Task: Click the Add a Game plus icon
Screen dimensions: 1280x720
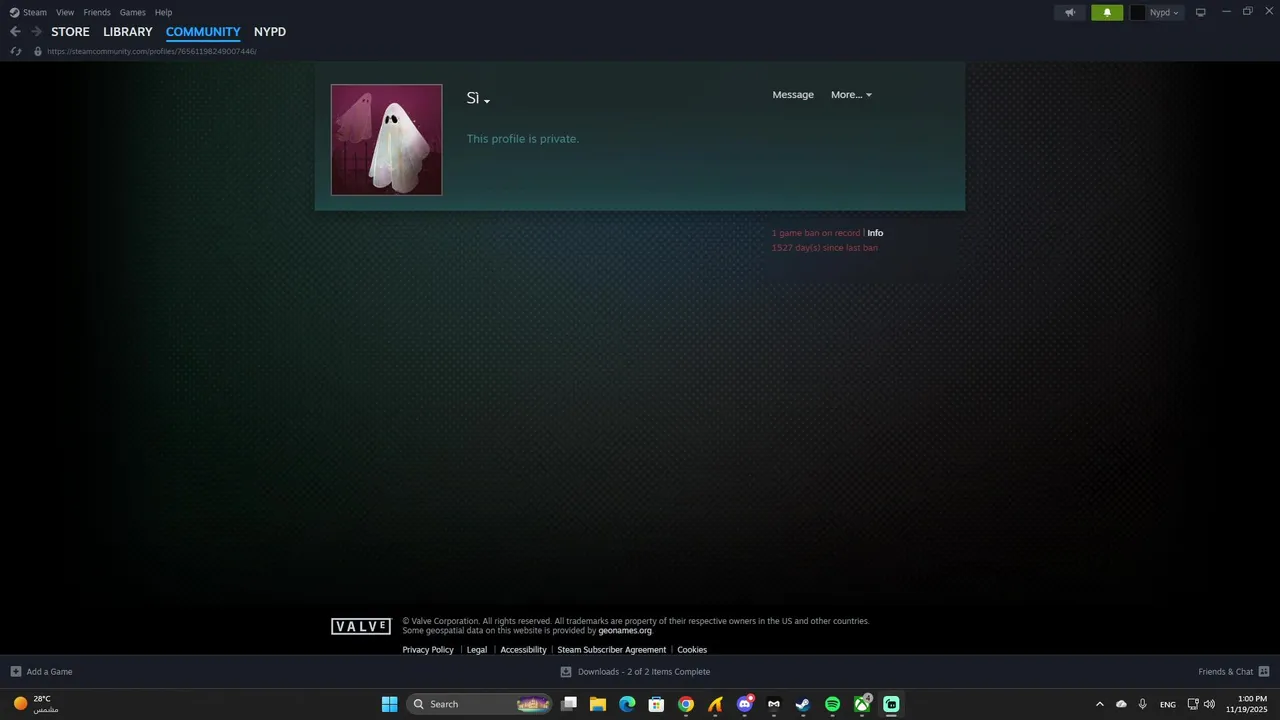Action: pyautogui.click(x=15, y=671)
